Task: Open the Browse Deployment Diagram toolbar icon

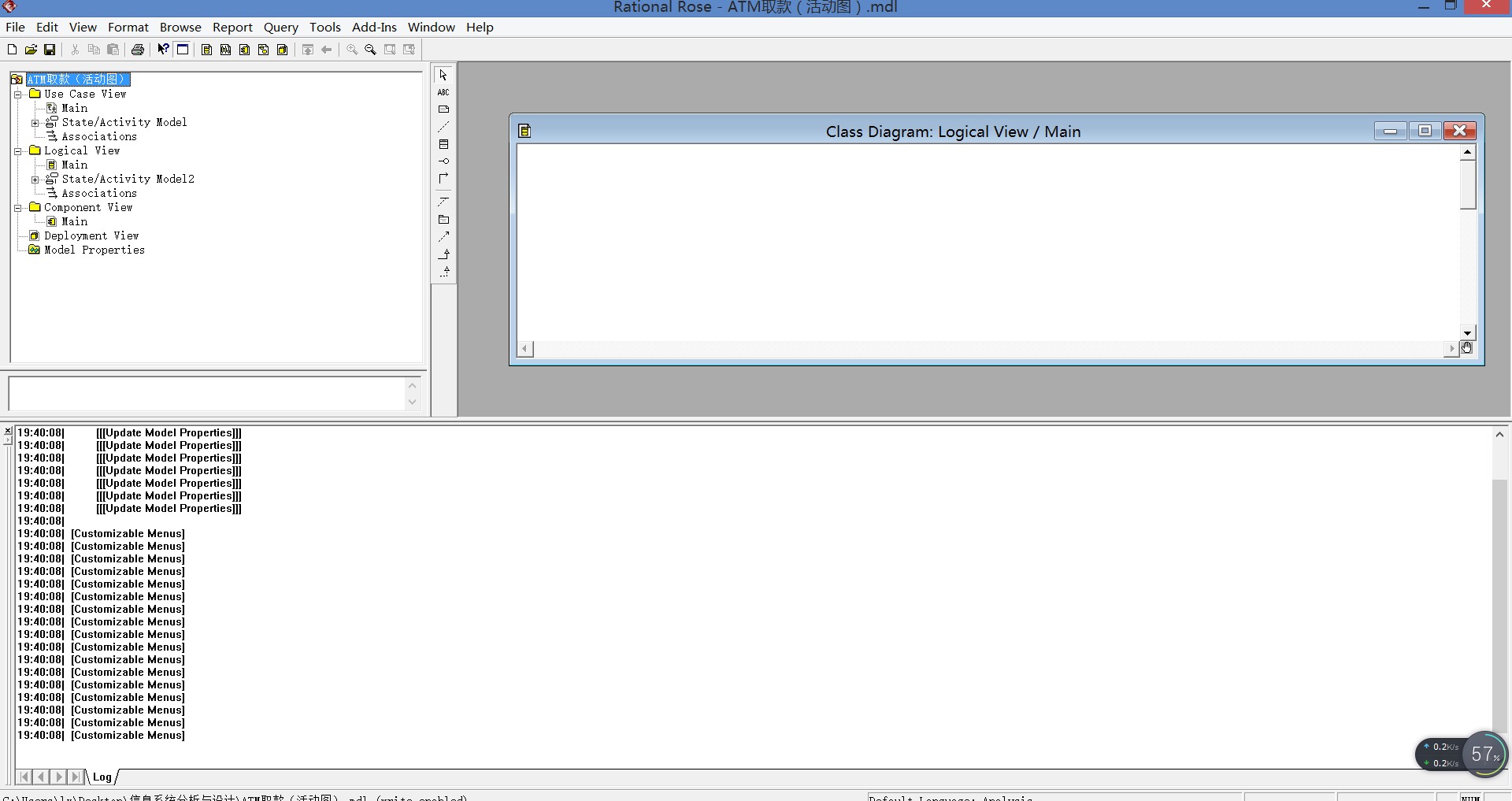Action: click(x=283, y=50)
